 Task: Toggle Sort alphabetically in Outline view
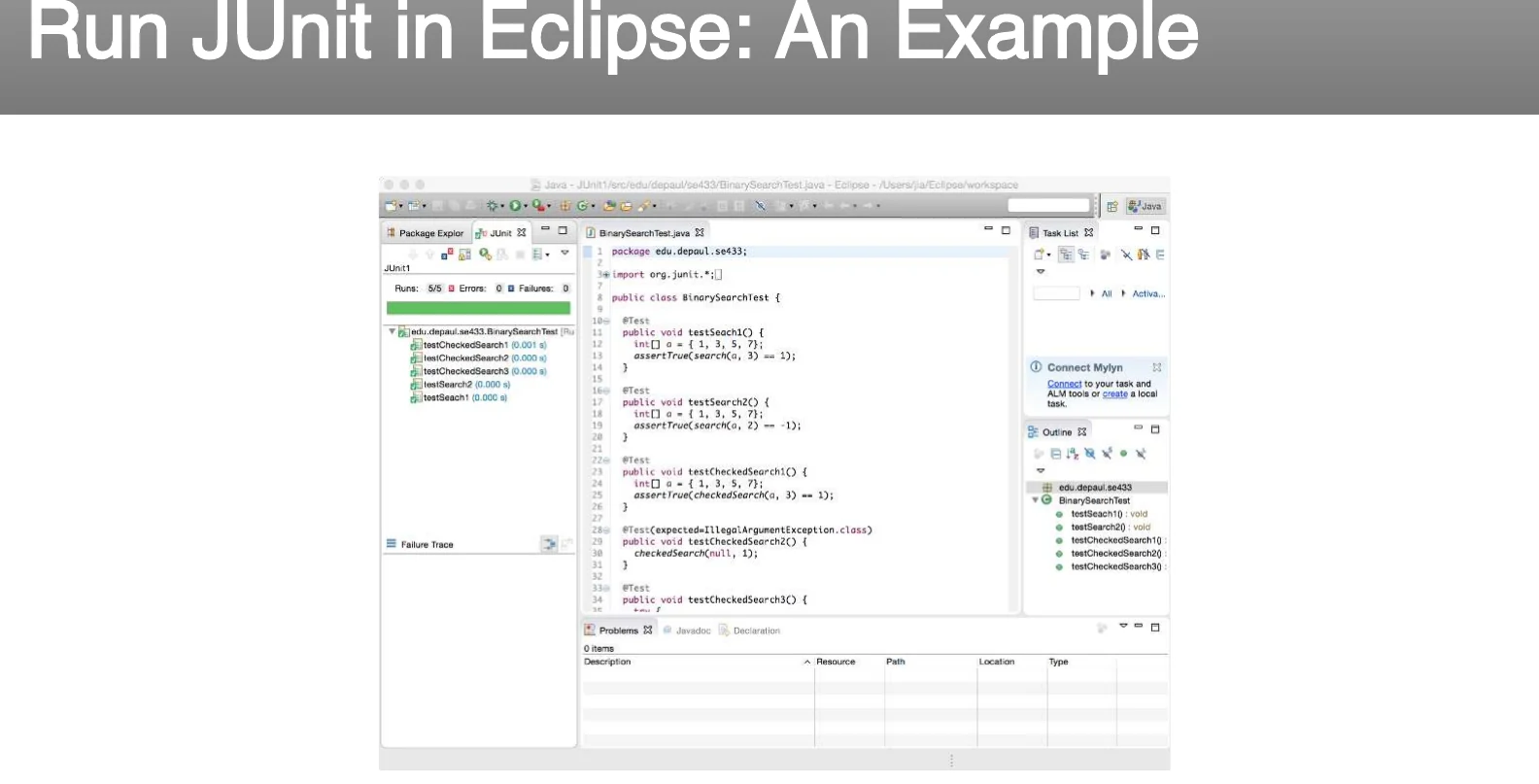click(x=1073, y=454)
